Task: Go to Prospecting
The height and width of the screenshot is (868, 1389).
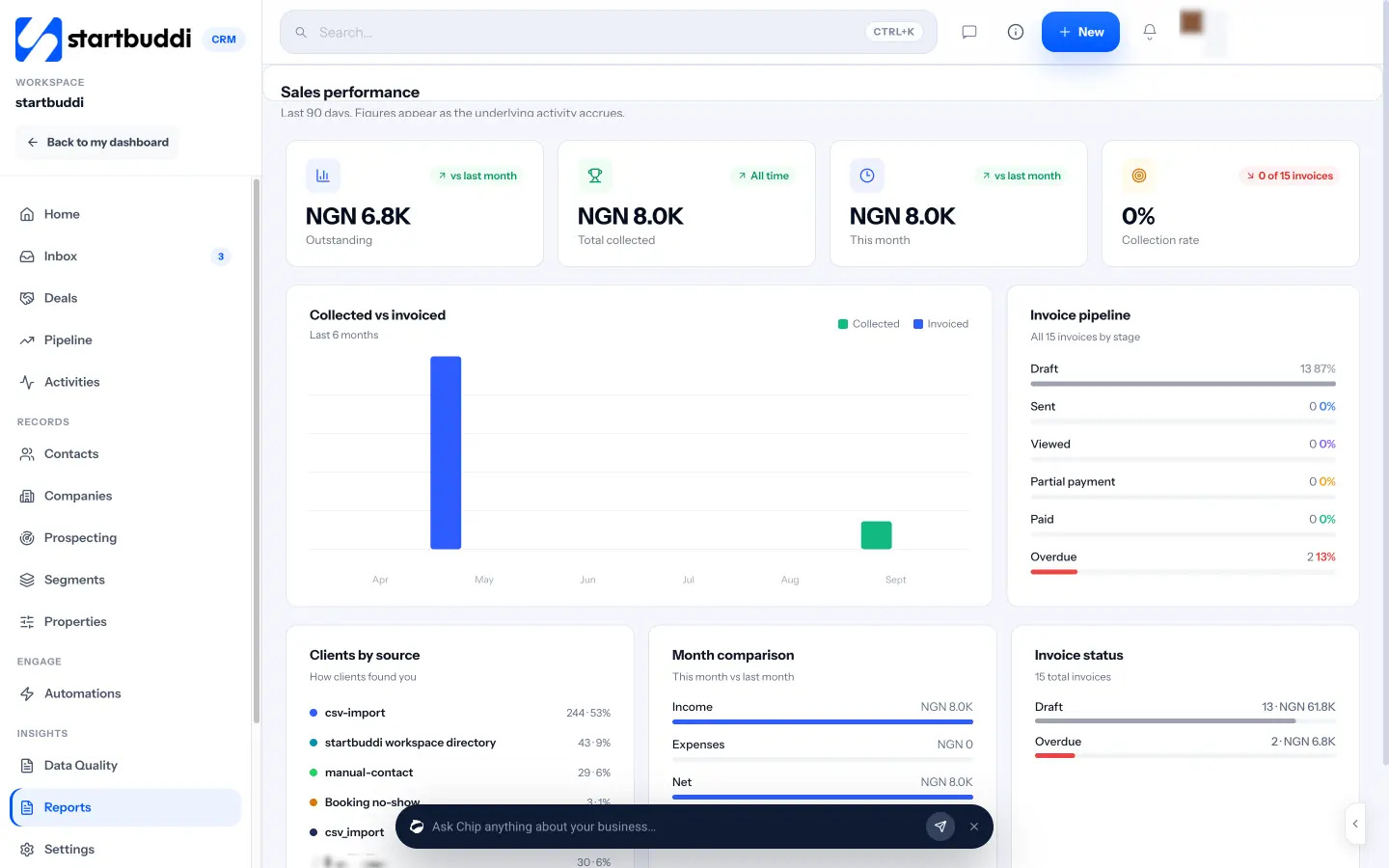Action: 125,538
